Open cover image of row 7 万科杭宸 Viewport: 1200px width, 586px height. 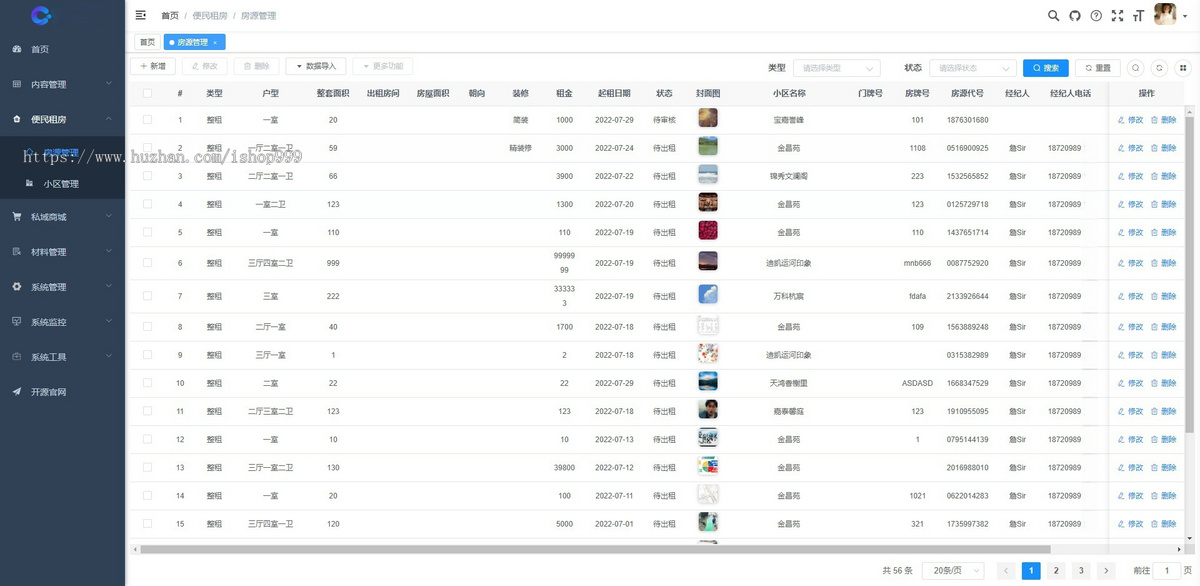click(708, 295)
